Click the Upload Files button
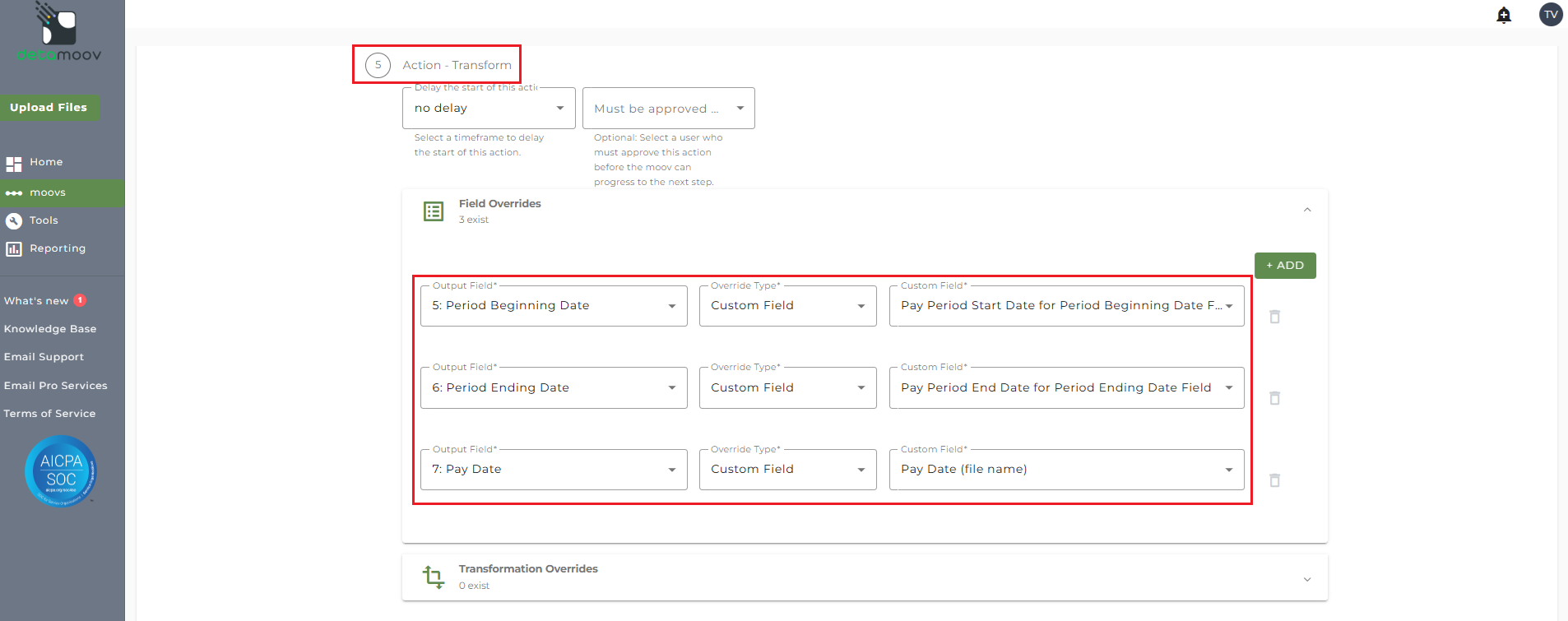The width and height of the screenshot is (1568, 621). click(49, 108)
